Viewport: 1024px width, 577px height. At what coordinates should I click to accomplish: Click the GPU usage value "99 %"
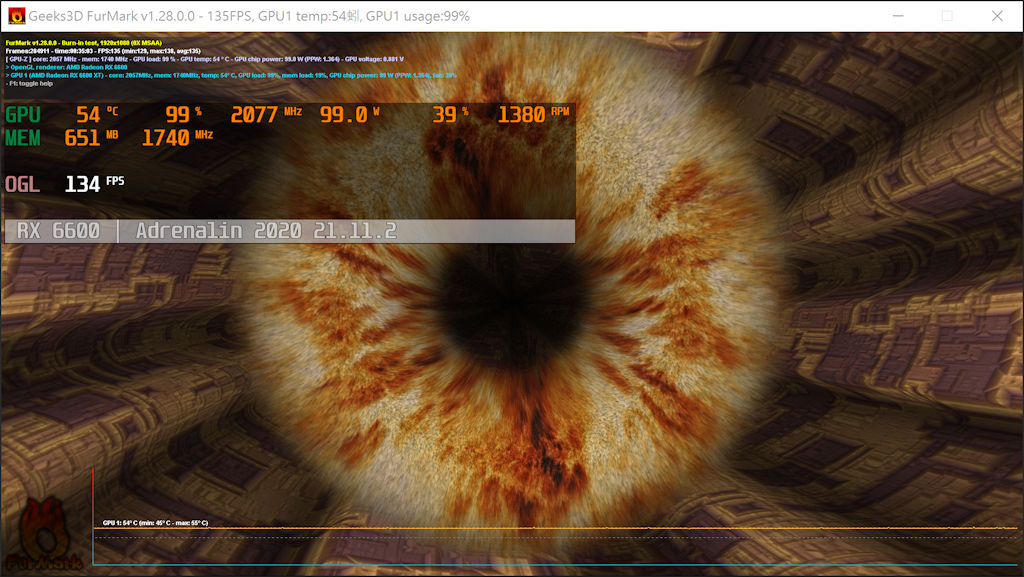tap(184, 115)
